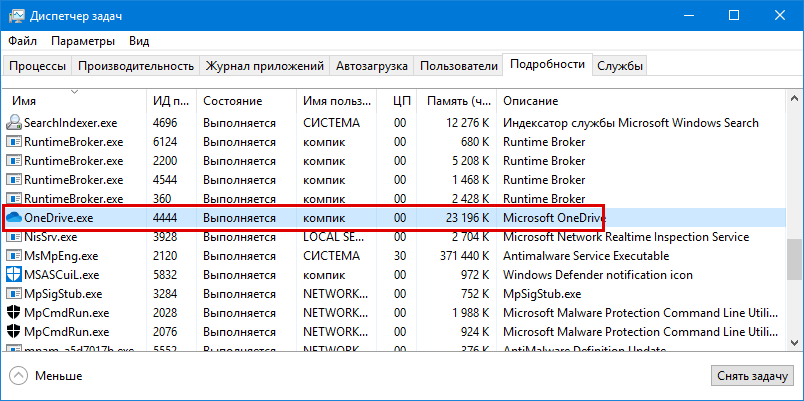804x401 pixels.
Task: Sort by the ИД process column header
Action: pos(172,101)
